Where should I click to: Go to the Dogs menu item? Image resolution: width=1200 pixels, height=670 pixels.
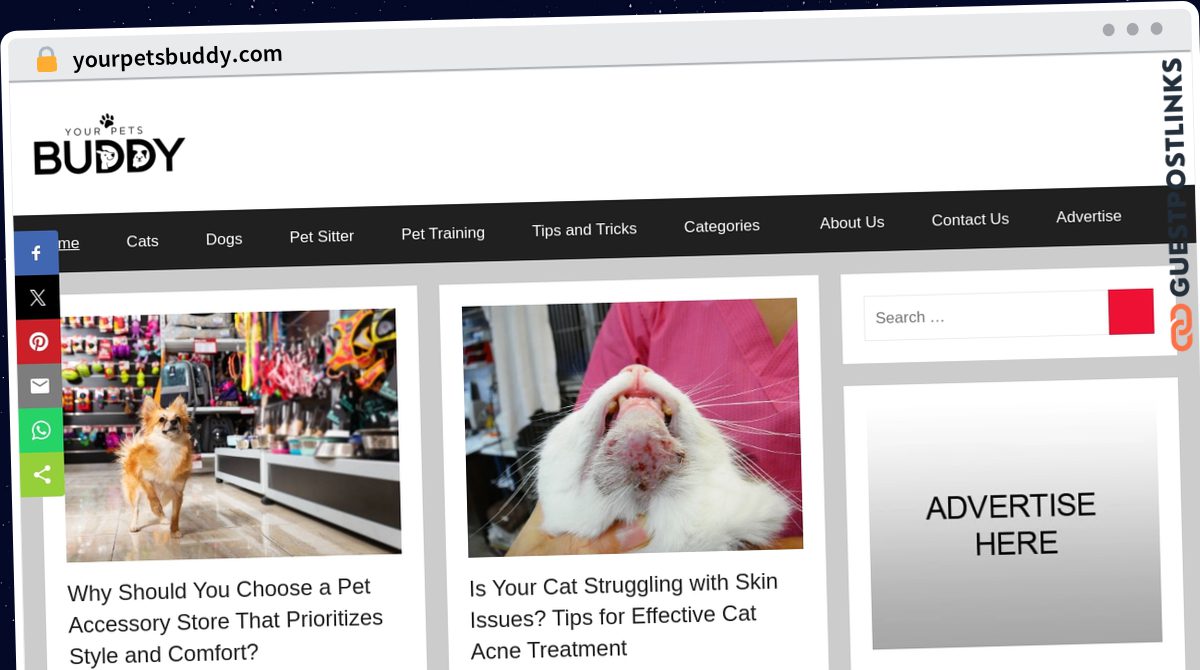[224, 239]
